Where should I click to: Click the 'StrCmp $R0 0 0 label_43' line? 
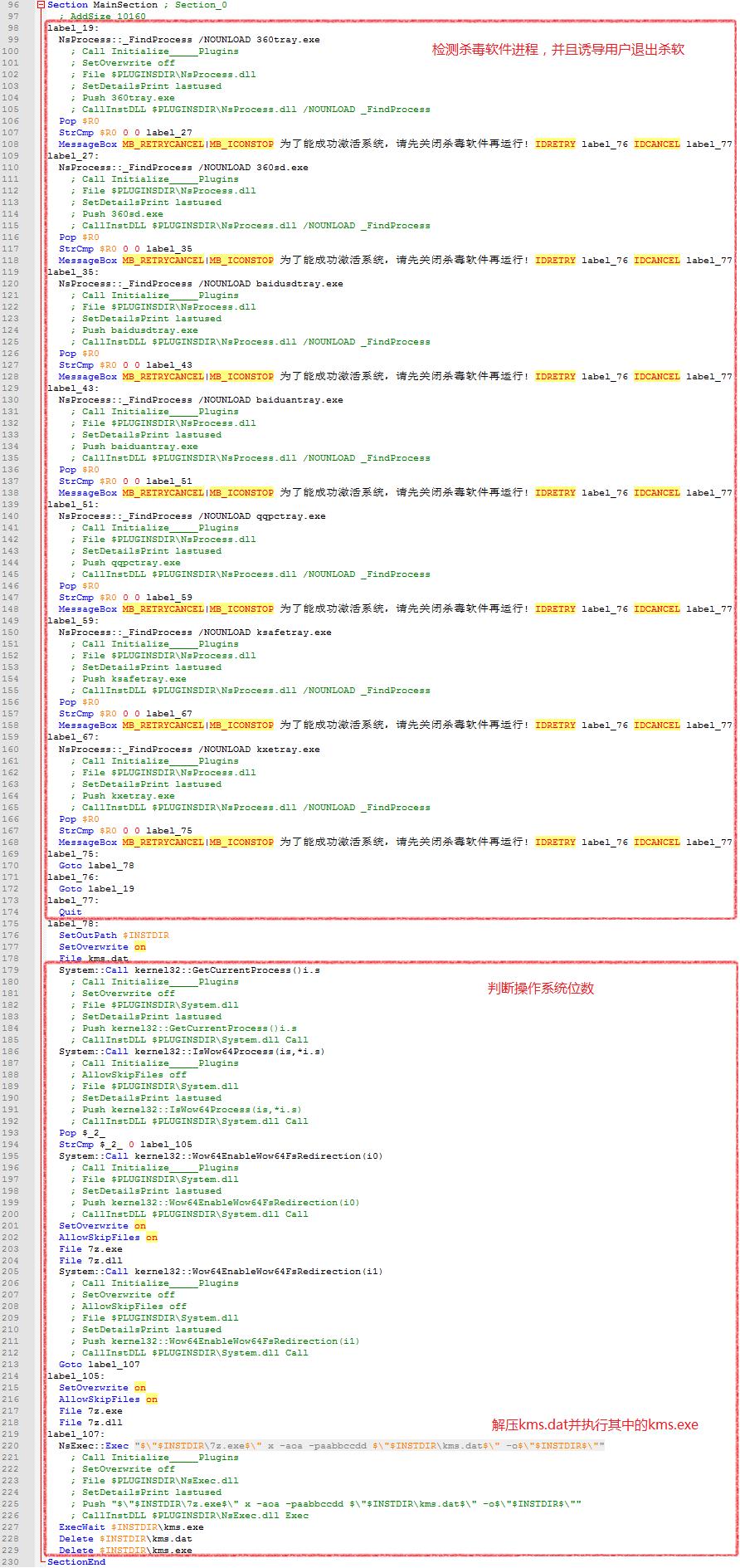point(125,365)
